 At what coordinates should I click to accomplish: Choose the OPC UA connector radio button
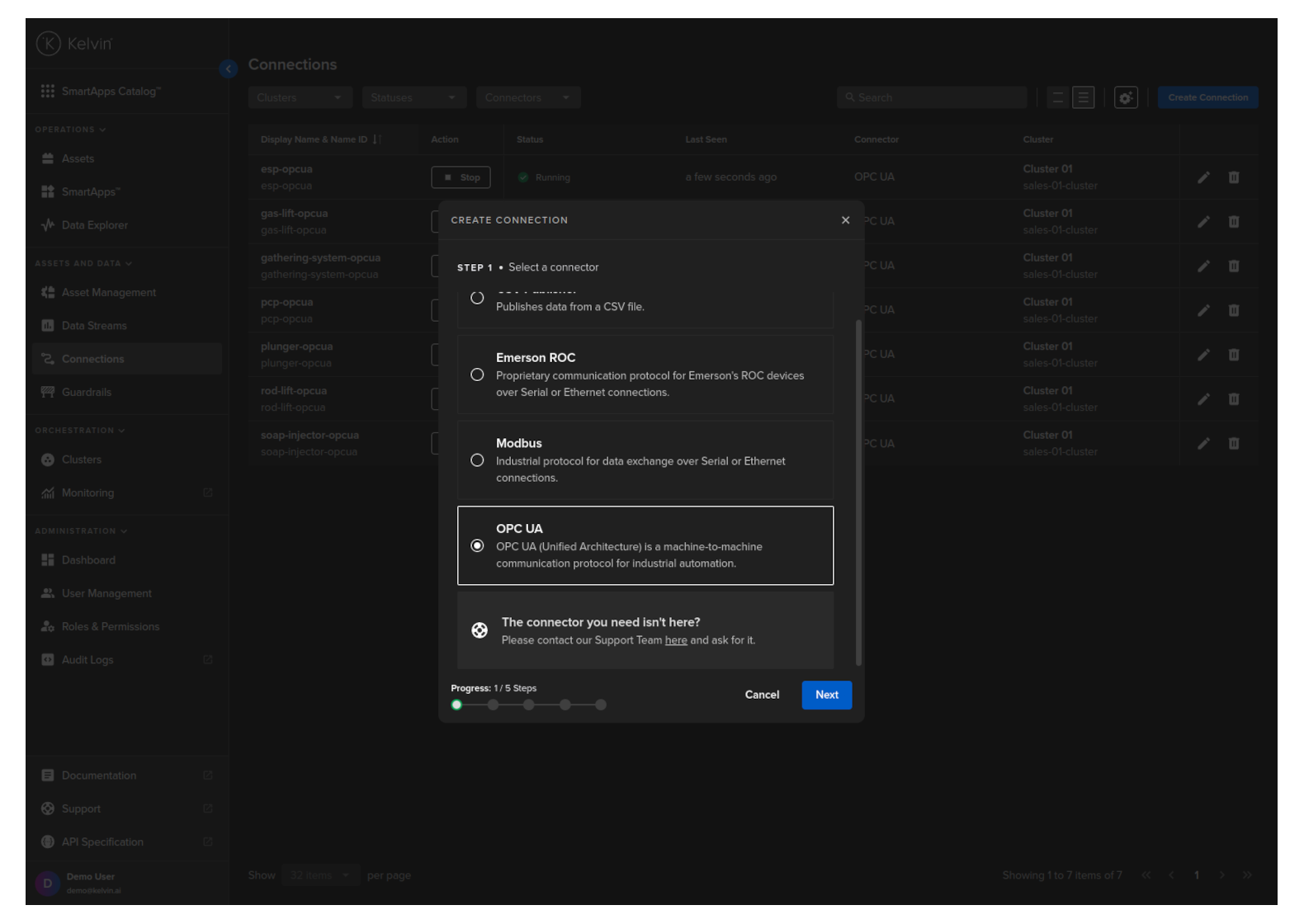click(477, 546)
